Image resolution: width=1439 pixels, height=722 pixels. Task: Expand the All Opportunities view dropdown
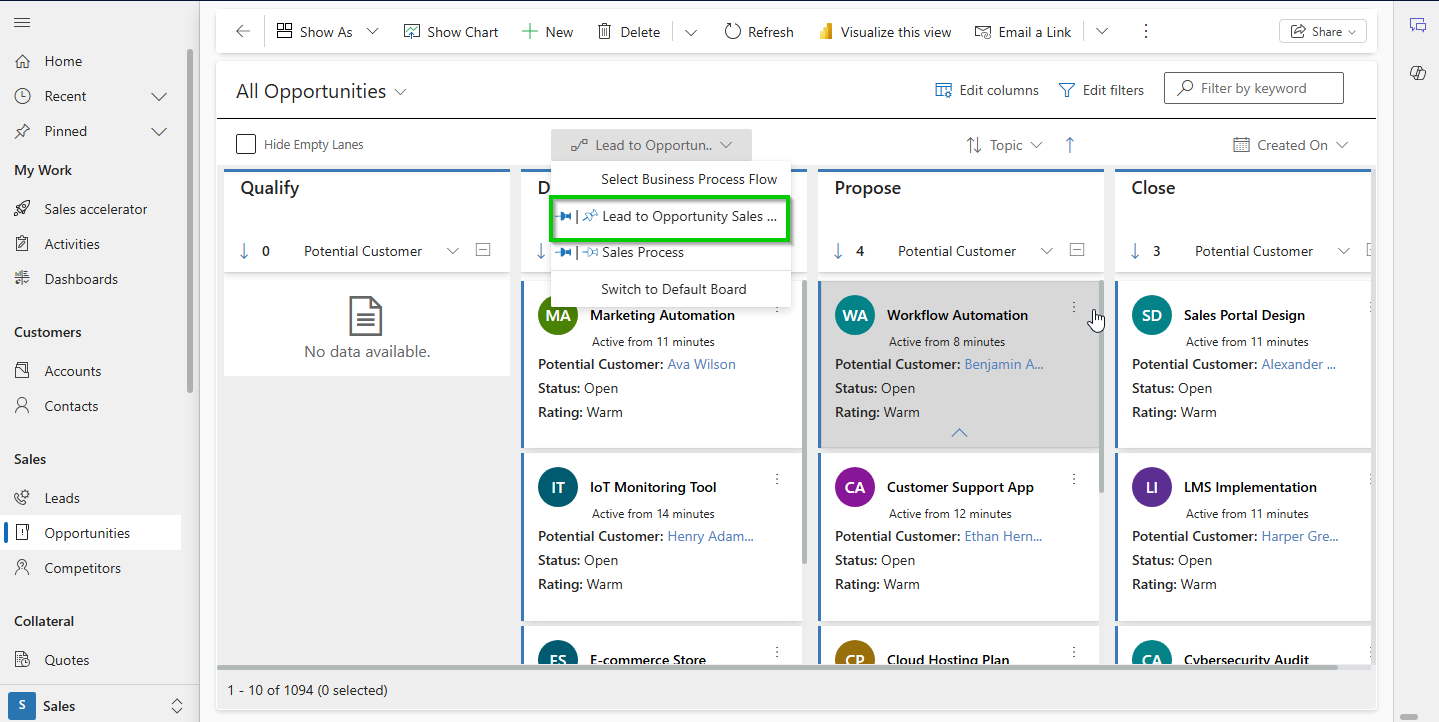pos(401,92)
